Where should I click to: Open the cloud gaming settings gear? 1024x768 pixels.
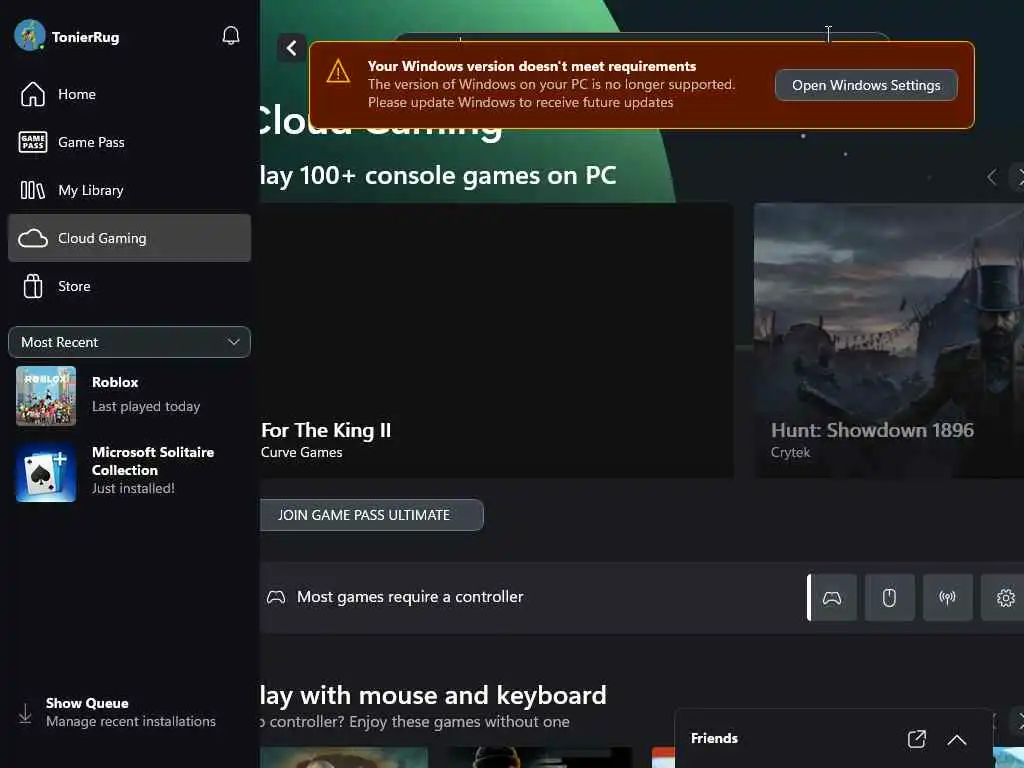point(1004,598)
